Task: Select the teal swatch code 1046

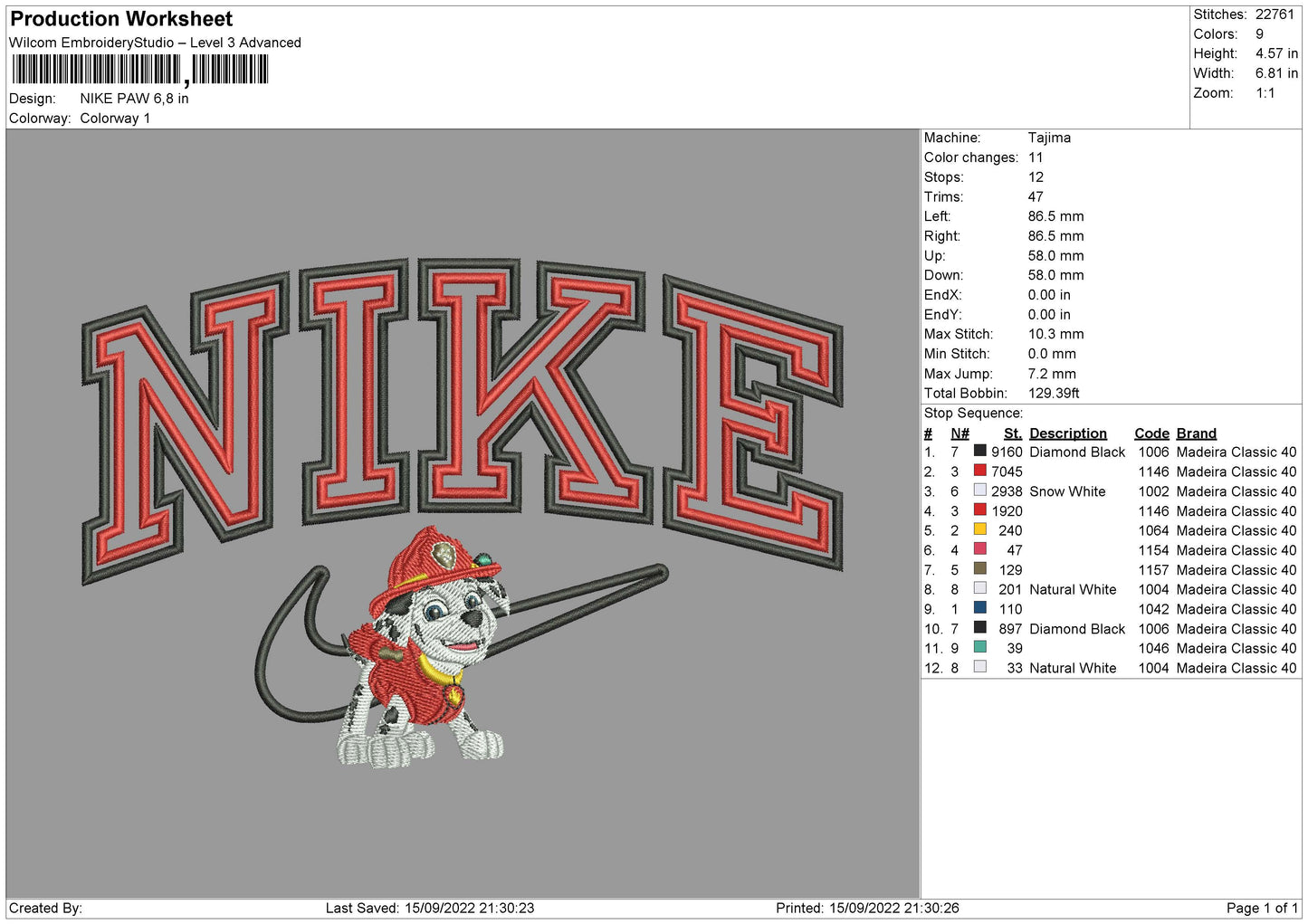Action: click(979, 647)
